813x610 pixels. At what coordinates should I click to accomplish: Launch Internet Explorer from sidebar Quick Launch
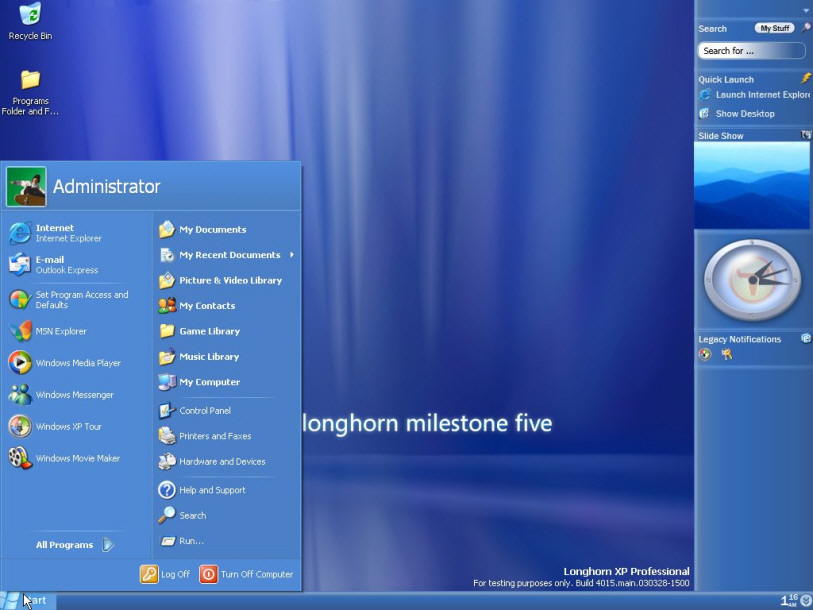click(754, 95)
